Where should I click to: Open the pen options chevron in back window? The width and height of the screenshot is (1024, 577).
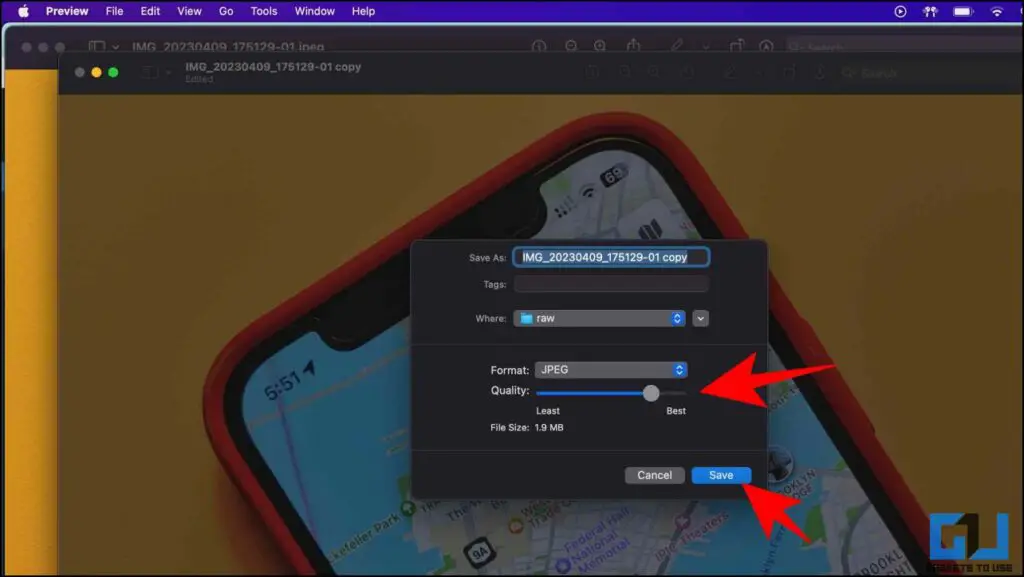pyautogui.click(x=705, y=47)
